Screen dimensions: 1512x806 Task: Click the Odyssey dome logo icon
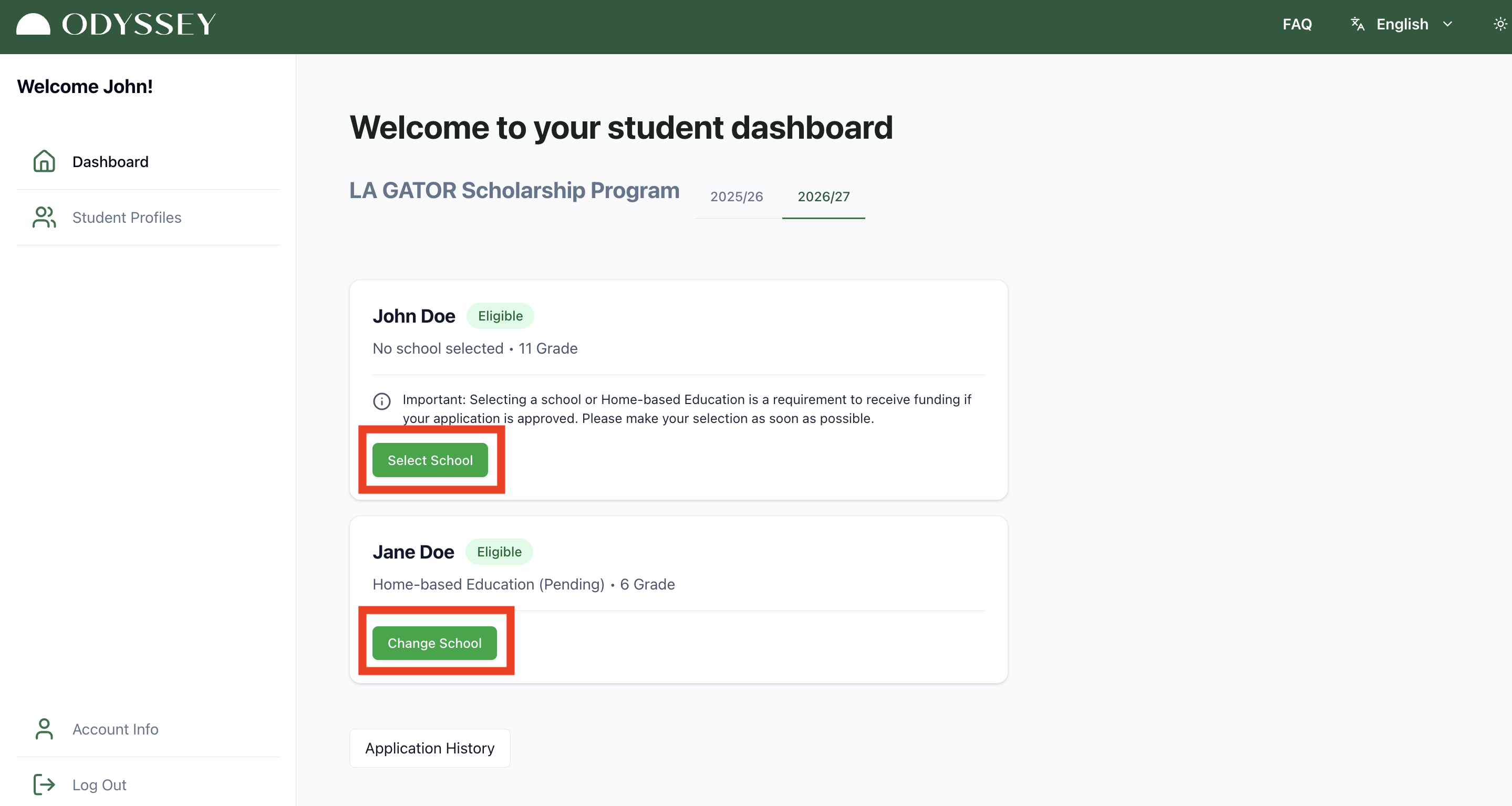[33, 24]
